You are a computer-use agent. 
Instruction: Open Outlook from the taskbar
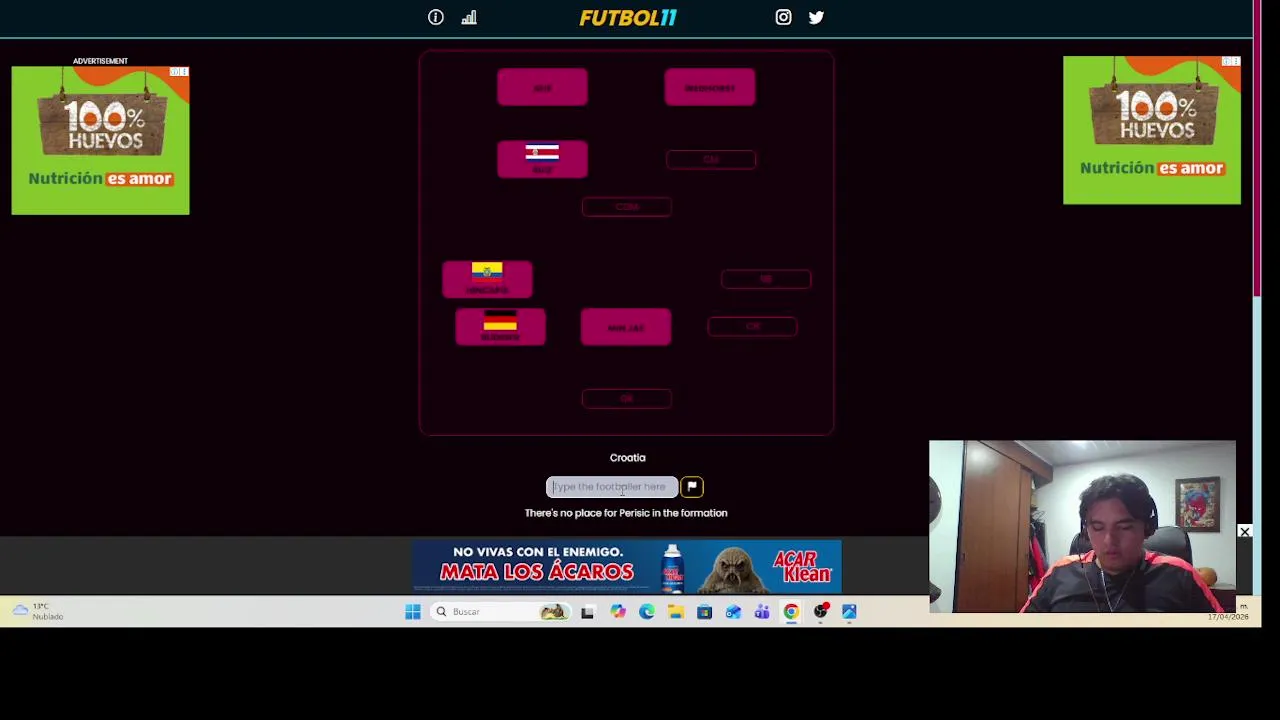733,612
